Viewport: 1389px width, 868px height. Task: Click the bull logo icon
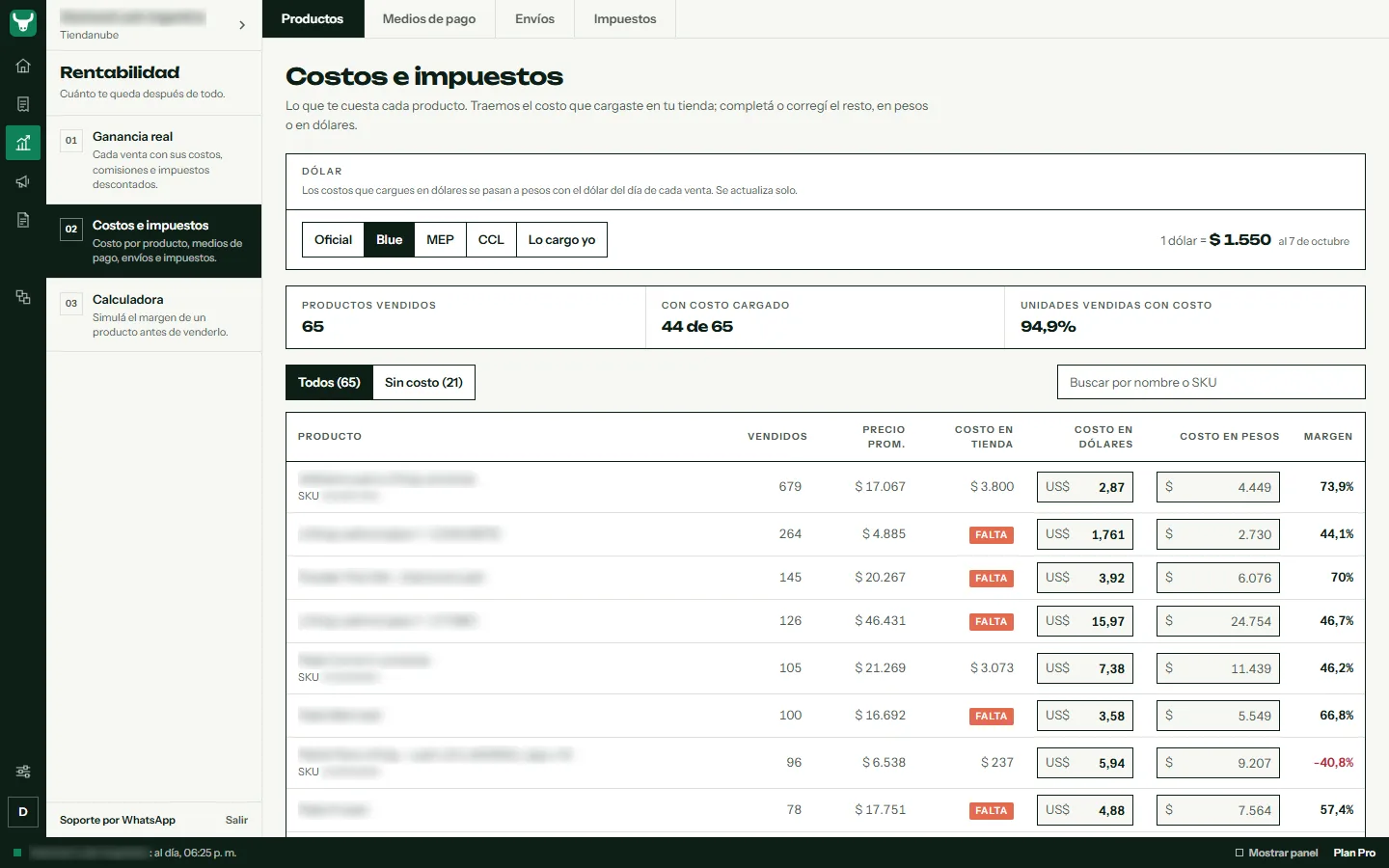click(23, 23)
